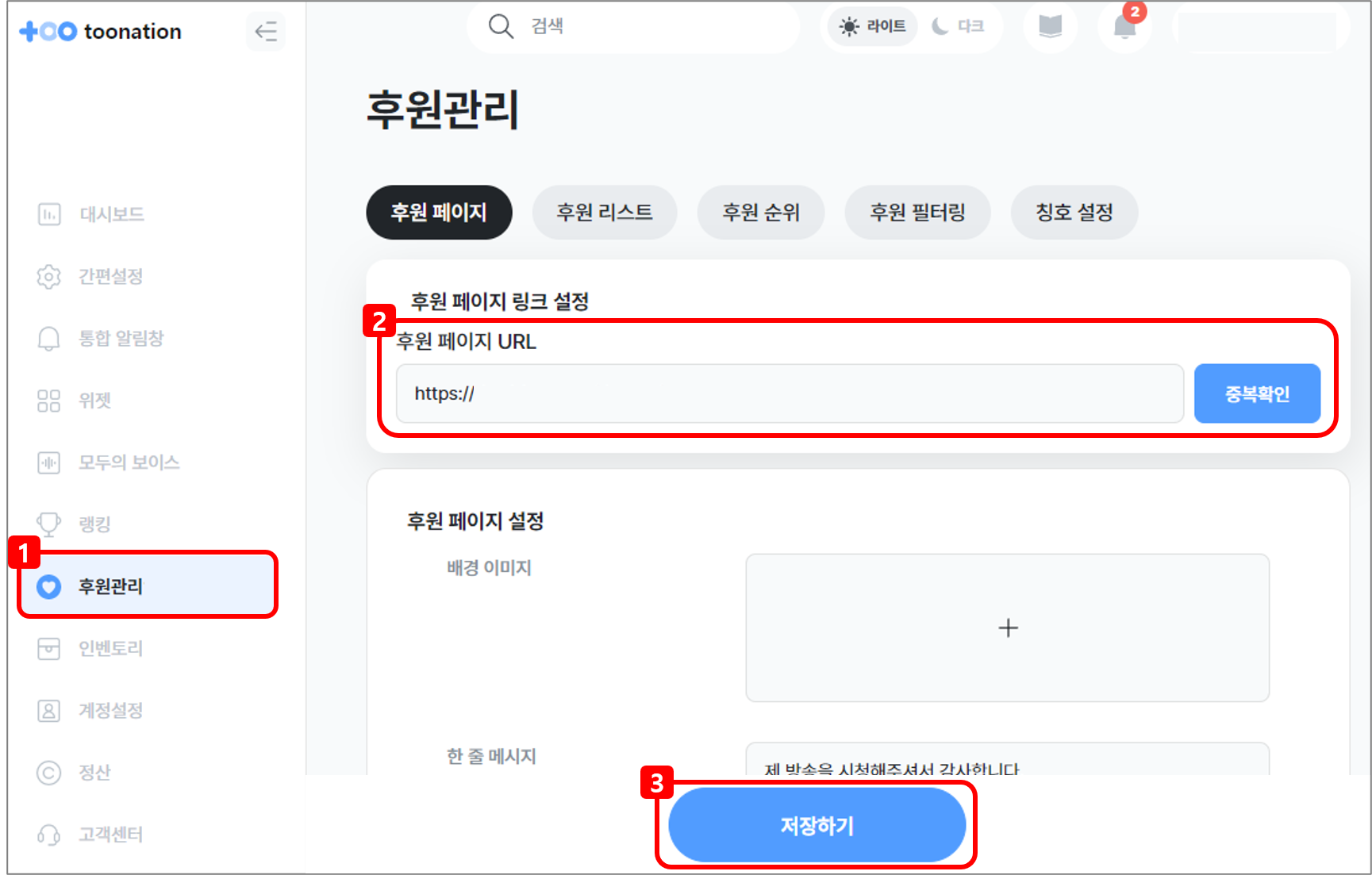Click the search magnifier icon
This screenshot has height=875, width=1372.
501,26
